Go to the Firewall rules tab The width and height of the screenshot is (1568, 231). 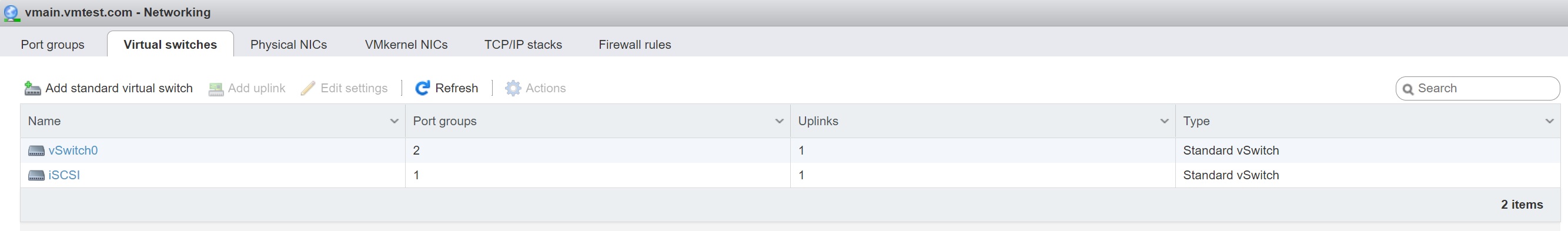635,44
